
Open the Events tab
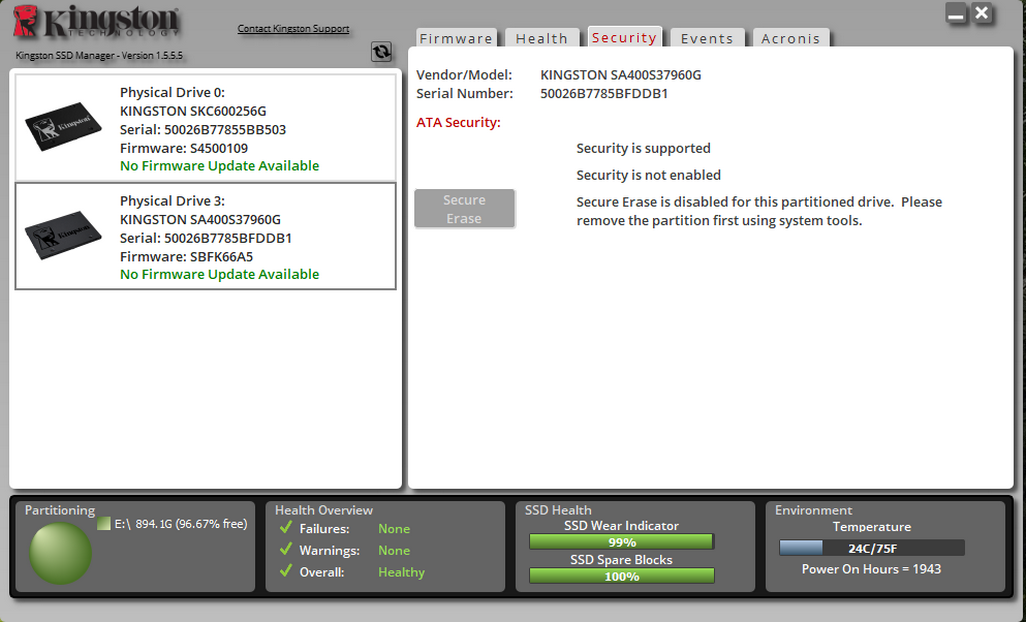(707, 38)
